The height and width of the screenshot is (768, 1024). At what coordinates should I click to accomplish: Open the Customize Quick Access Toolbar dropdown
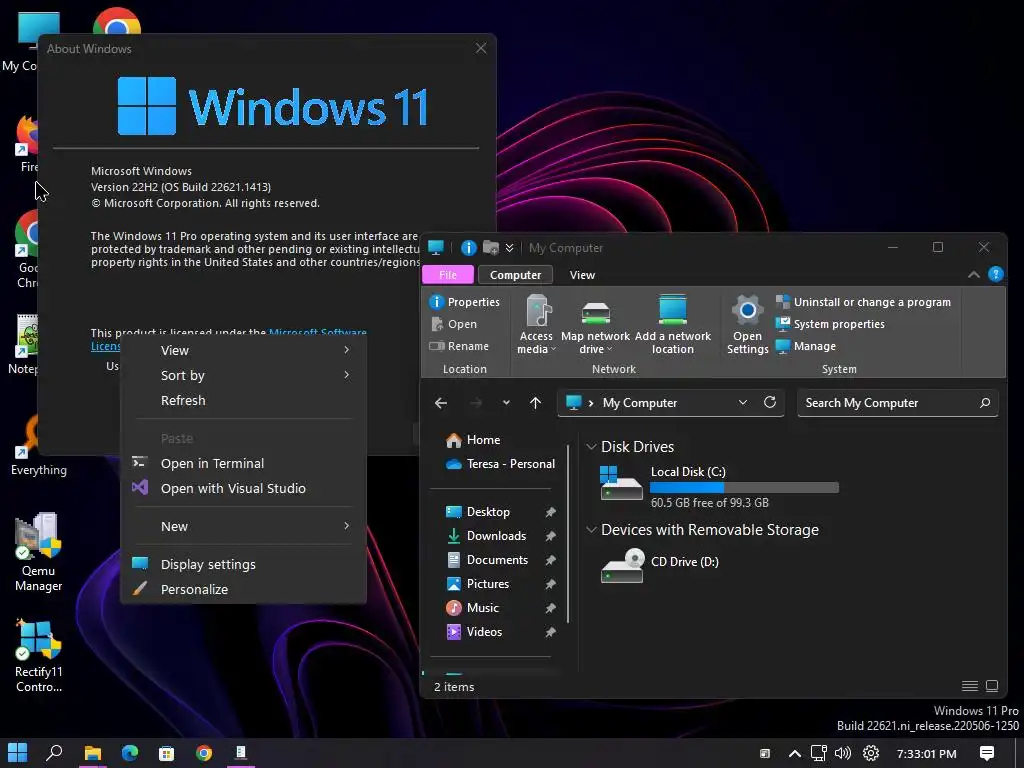(x=509, y=248)
